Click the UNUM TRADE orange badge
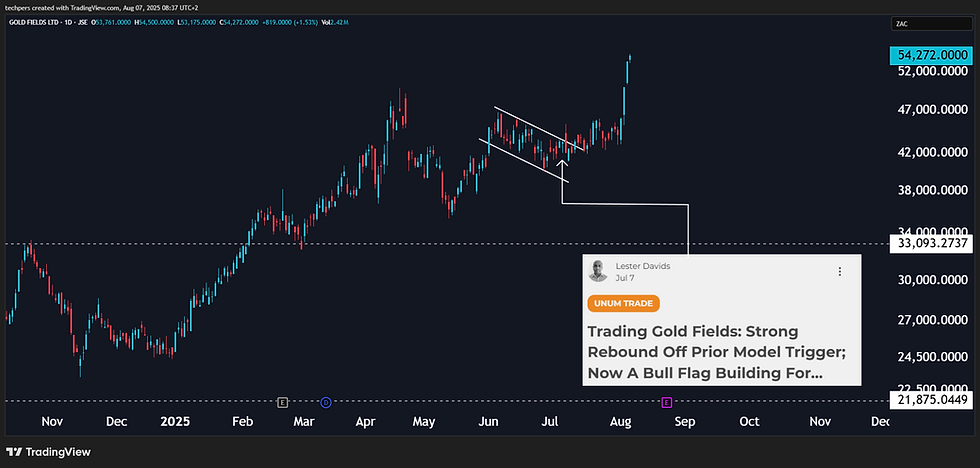Viewport: 980px width, 468px height. click(624, 304)
